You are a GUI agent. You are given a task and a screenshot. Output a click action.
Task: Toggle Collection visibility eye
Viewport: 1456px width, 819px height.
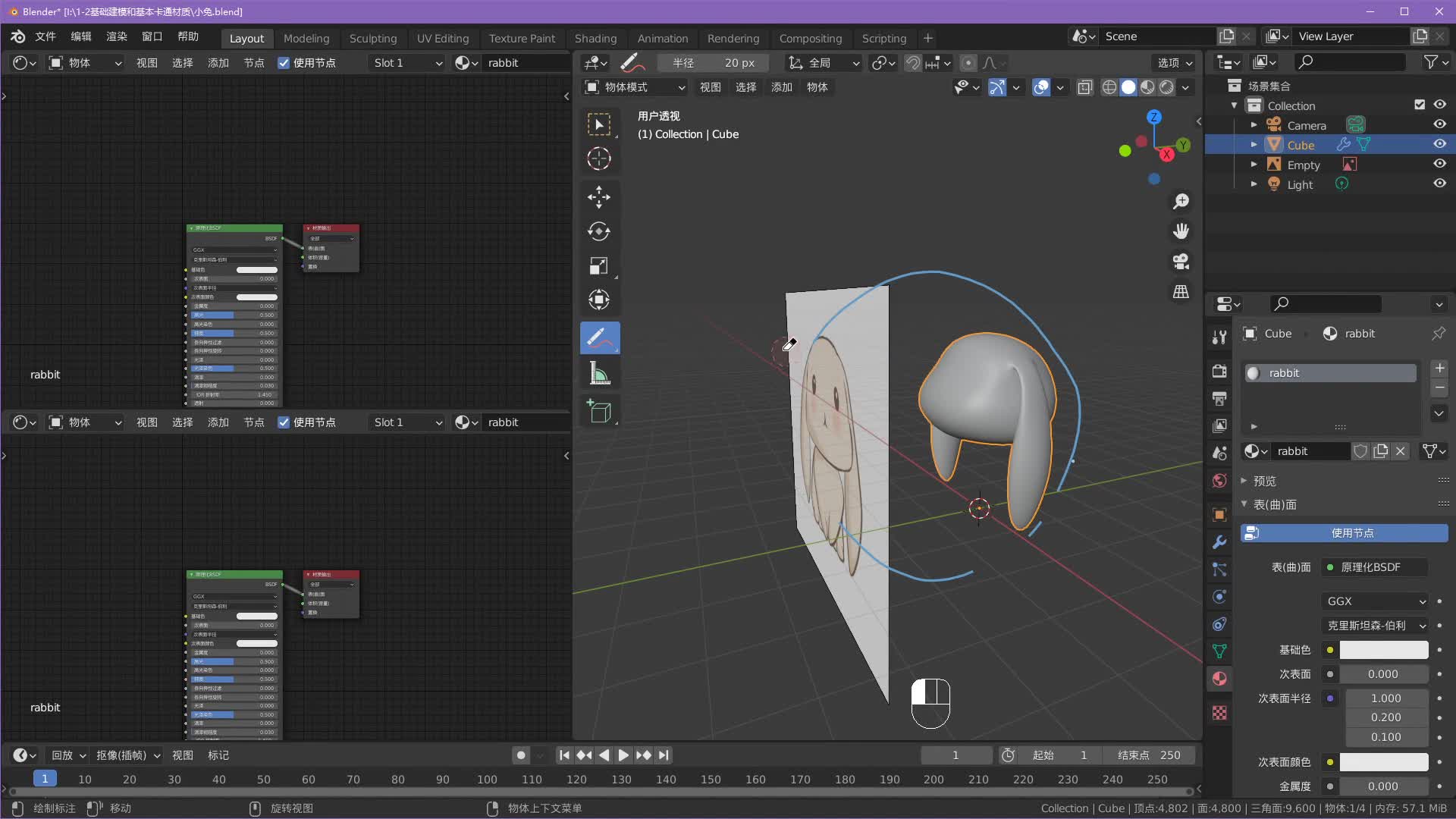point(1439,105)
